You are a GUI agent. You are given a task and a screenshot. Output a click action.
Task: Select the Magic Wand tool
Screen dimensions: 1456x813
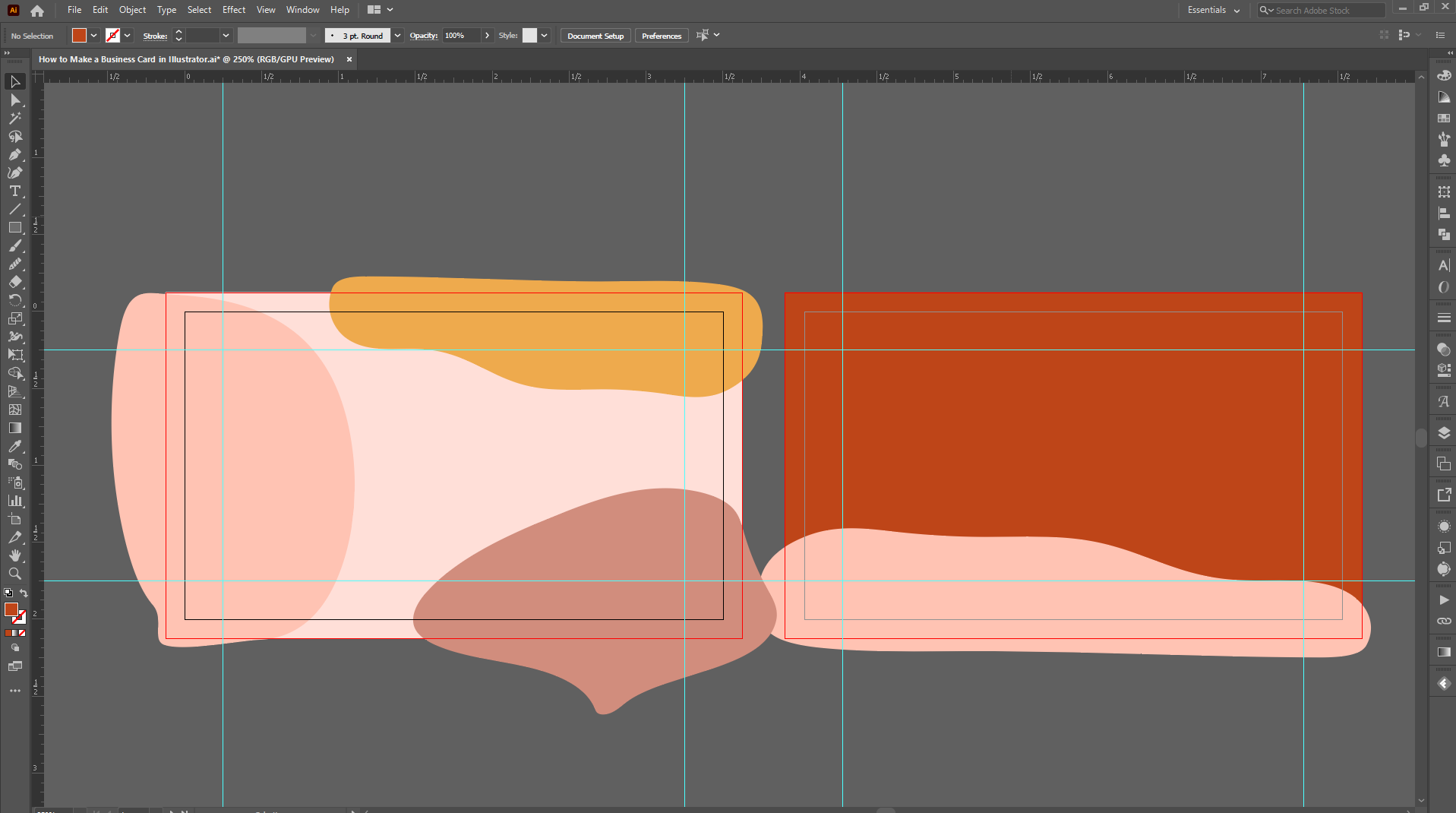tap(14, 119)
